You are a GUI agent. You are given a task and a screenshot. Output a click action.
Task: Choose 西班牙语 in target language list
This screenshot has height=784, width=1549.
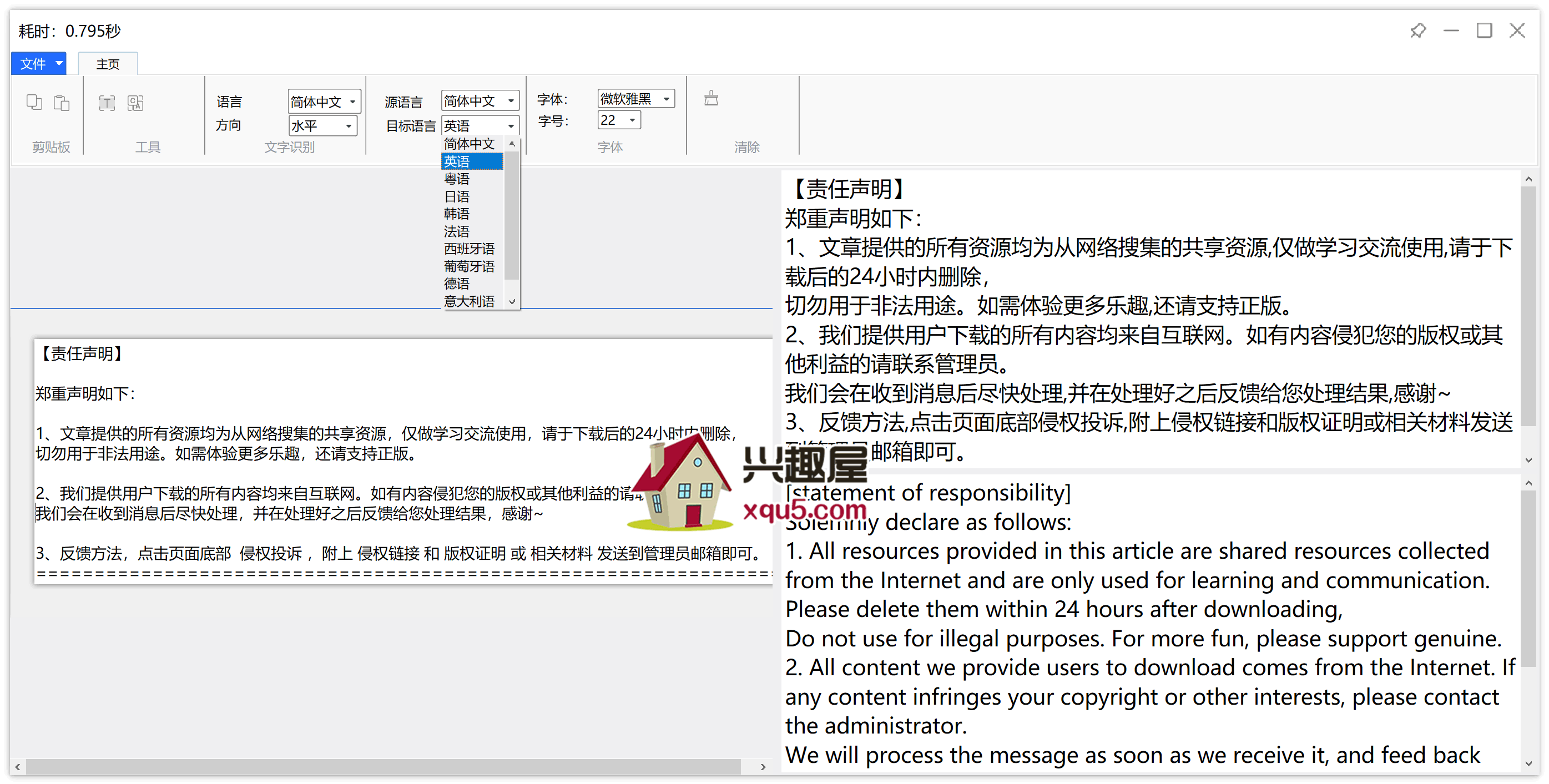[x=473, y=249]
